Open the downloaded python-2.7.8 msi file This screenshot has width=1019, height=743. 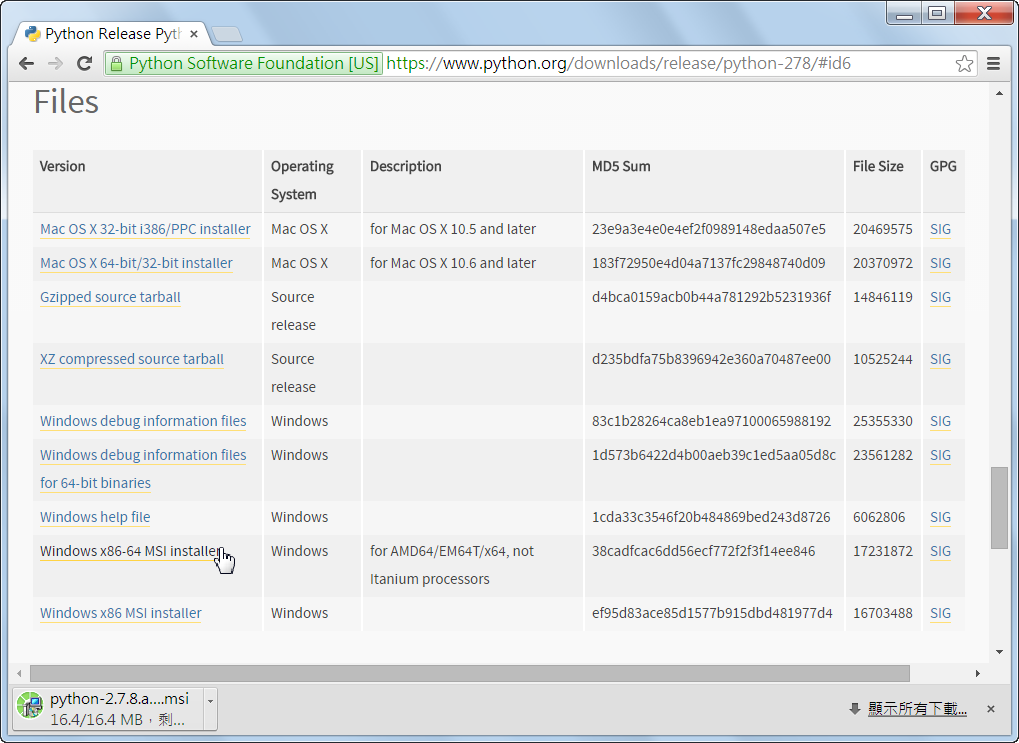[x=108, y=709]
